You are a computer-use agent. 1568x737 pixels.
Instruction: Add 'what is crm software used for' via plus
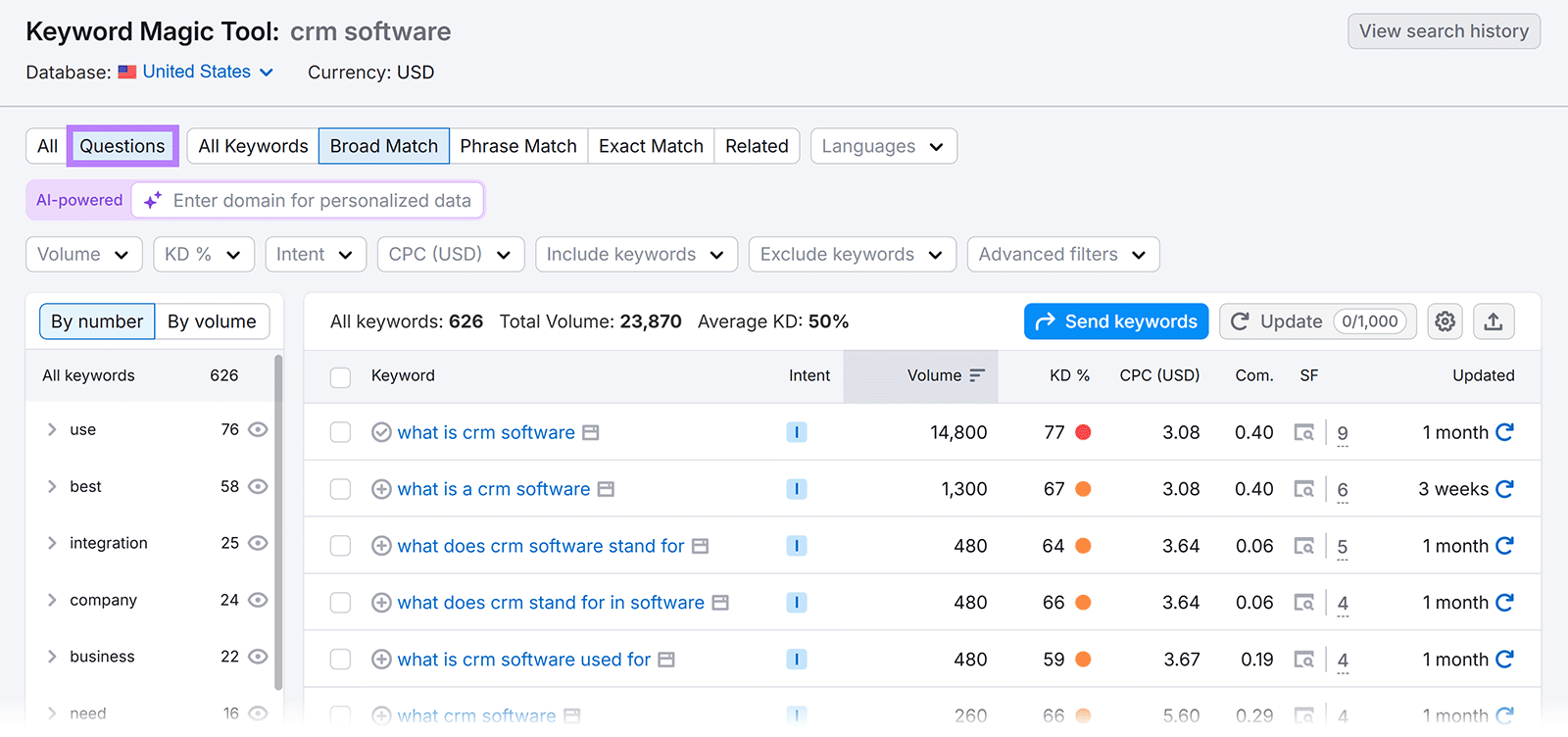pos(381,660)
